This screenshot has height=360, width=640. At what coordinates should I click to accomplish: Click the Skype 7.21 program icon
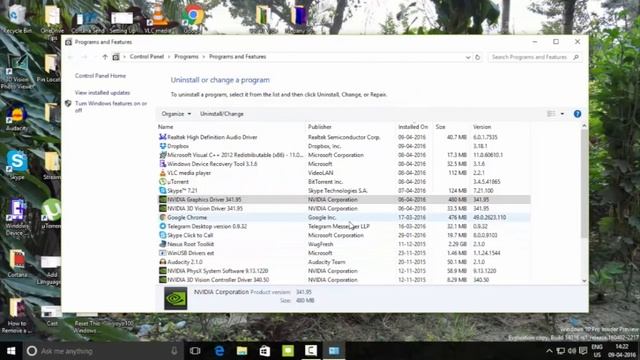click(x=162, y=191)
